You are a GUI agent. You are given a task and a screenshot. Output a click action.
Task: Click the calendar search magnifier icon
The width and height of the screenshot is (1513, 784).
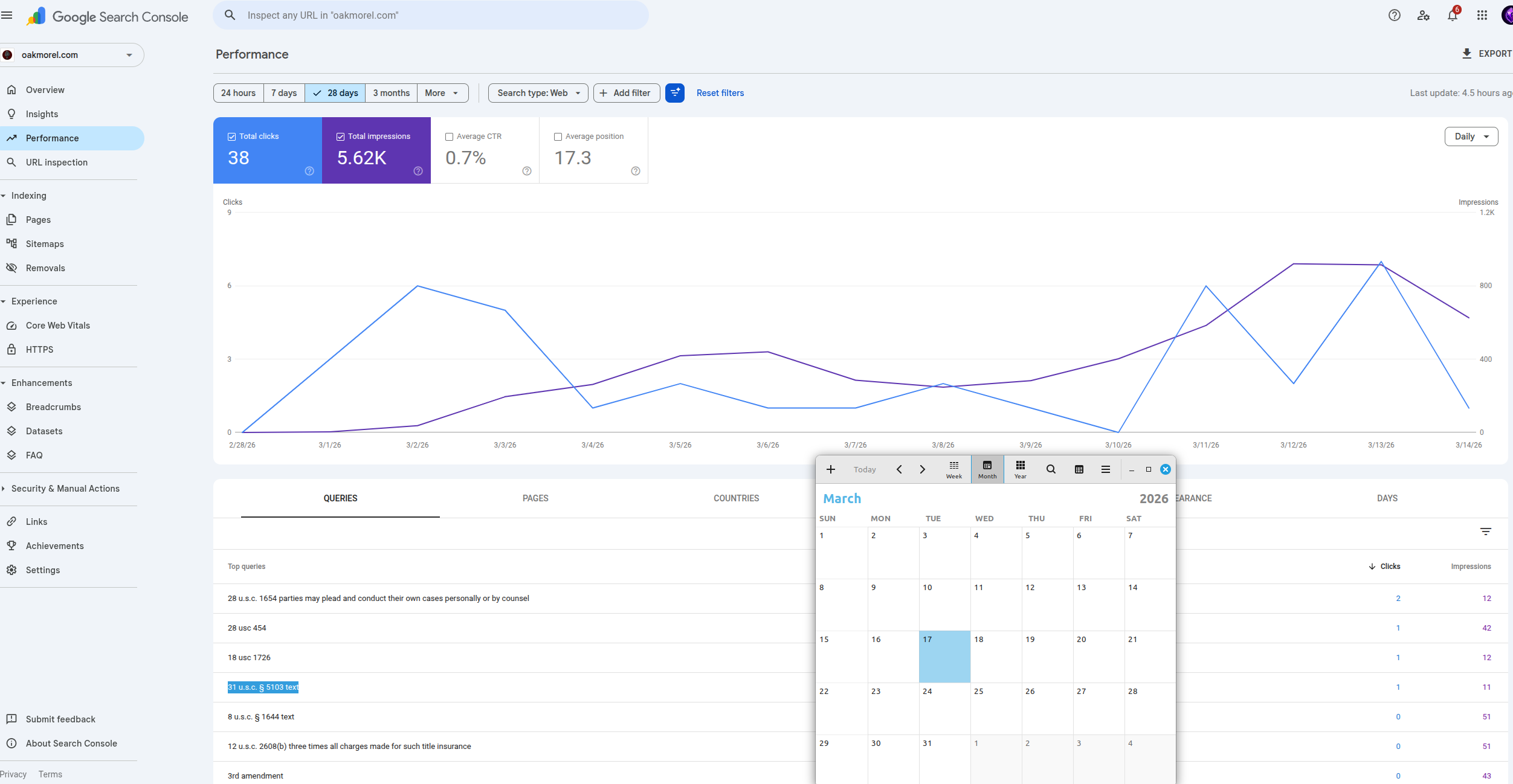pos(1051,469)
